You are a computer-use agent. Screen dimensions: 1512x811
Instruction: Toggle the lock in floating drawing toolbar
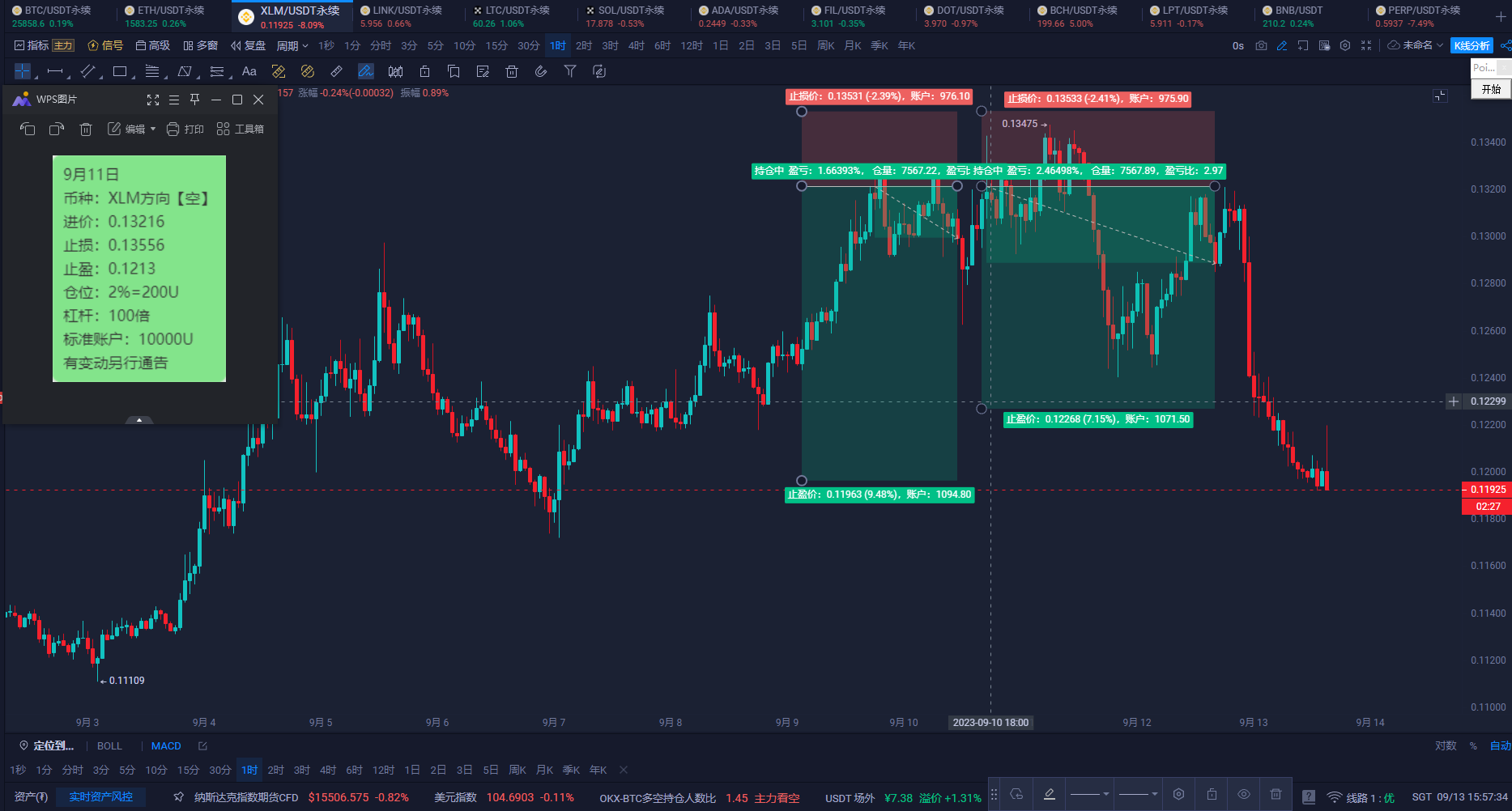click(1212, 794)
